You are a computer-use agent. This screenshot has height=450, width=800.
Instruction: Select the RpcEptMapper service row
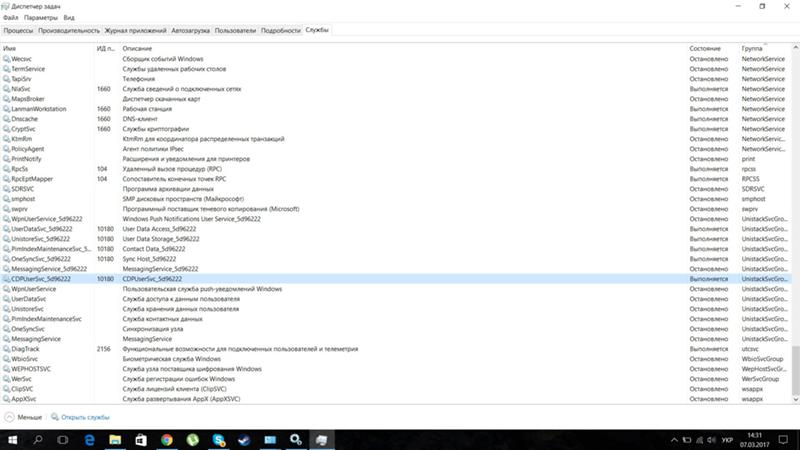click(x=396, y=179)
